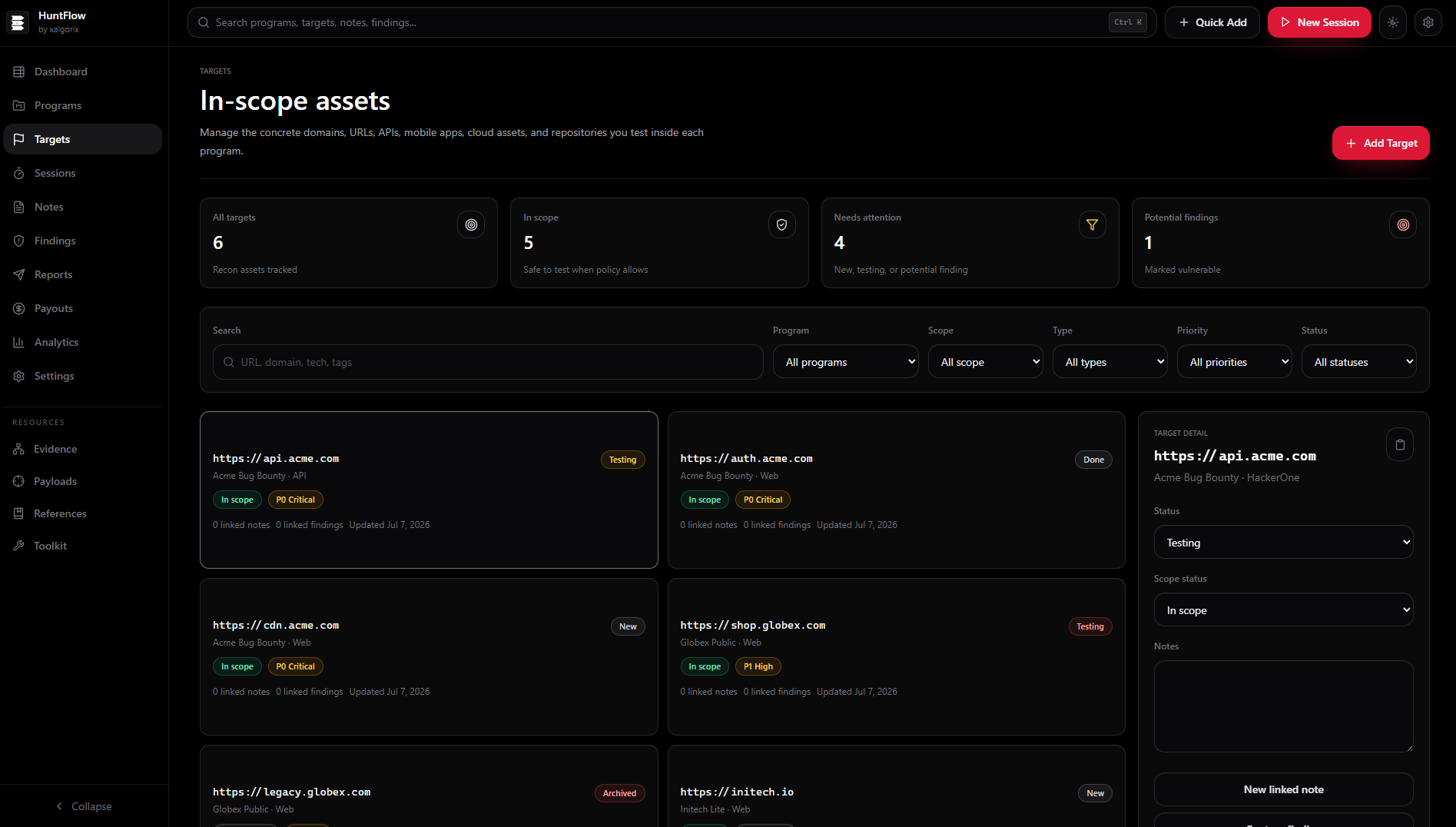Click the Reports paper-plane icon
Image resolution: width=1456 pixels, height=827 pixels.
[19, 274]
